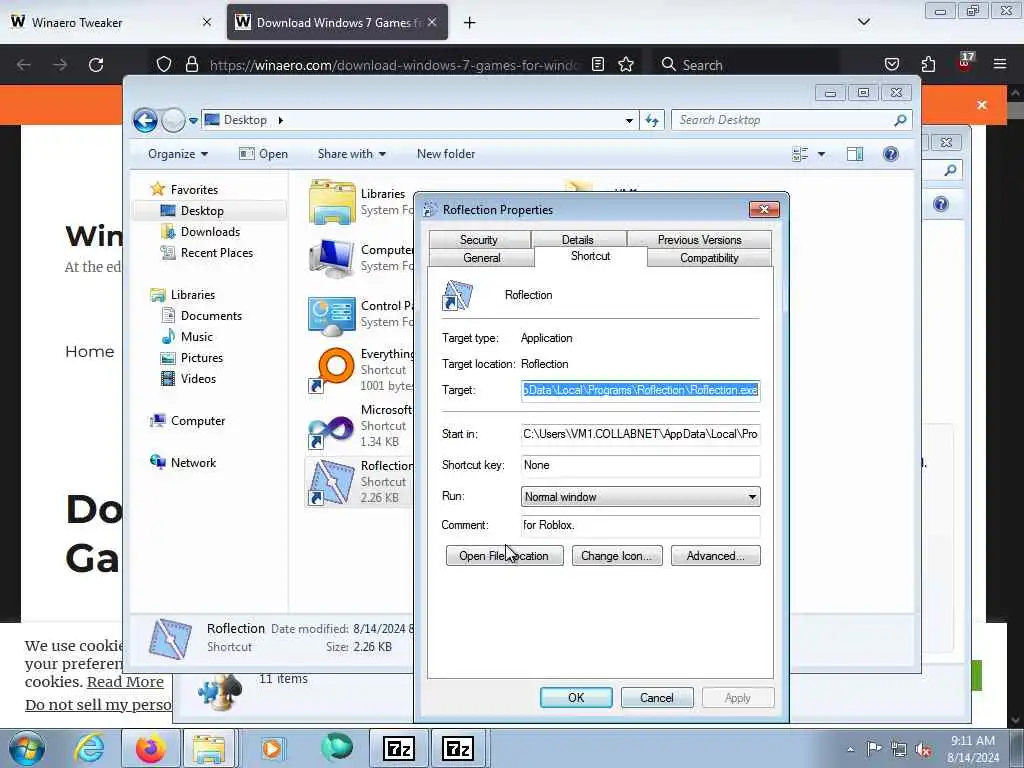
Task: Open a new Firefox tab with plus
Action: [470, 23]
